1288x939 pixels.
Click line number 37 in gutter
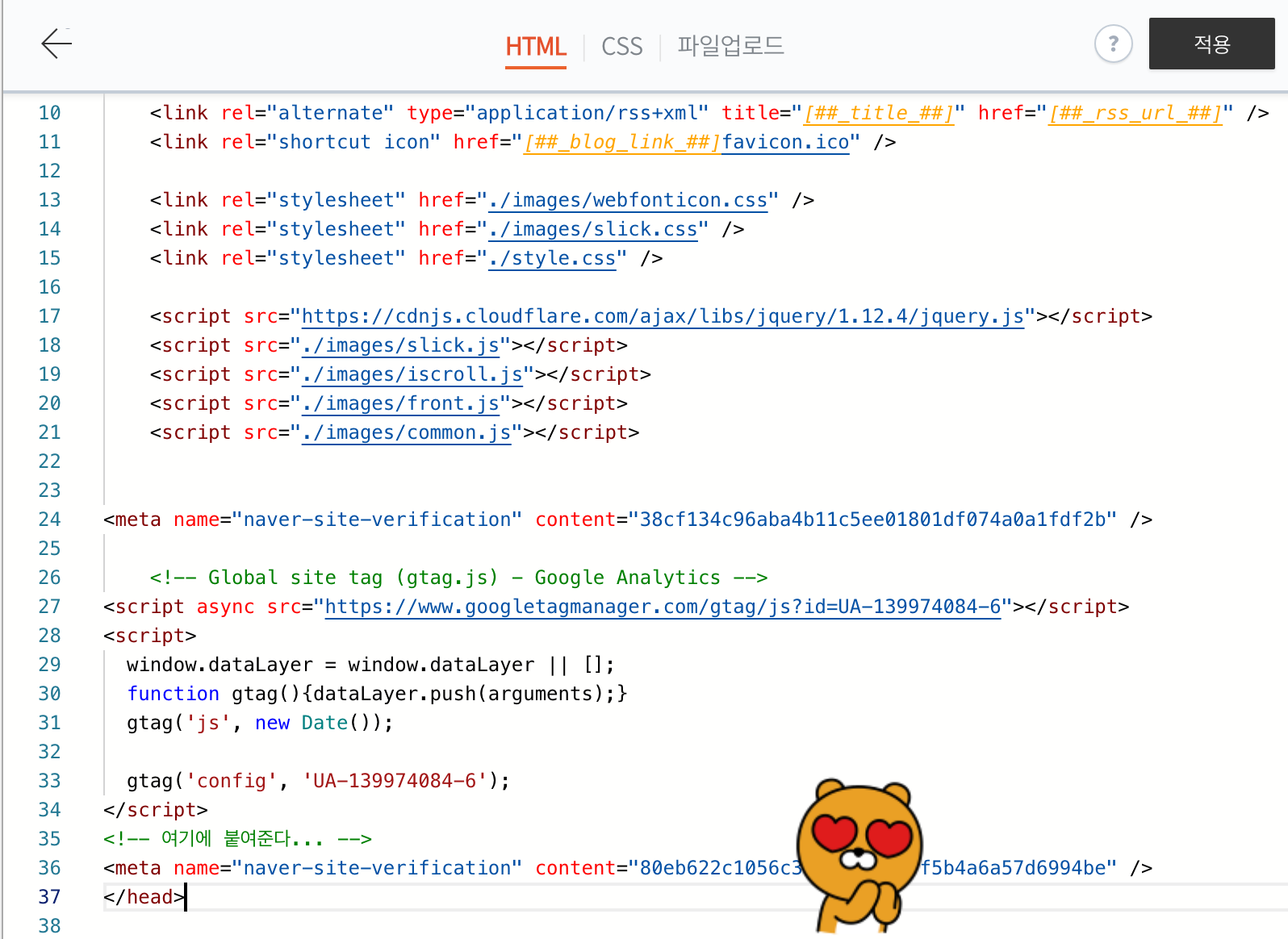click(50, 897)
